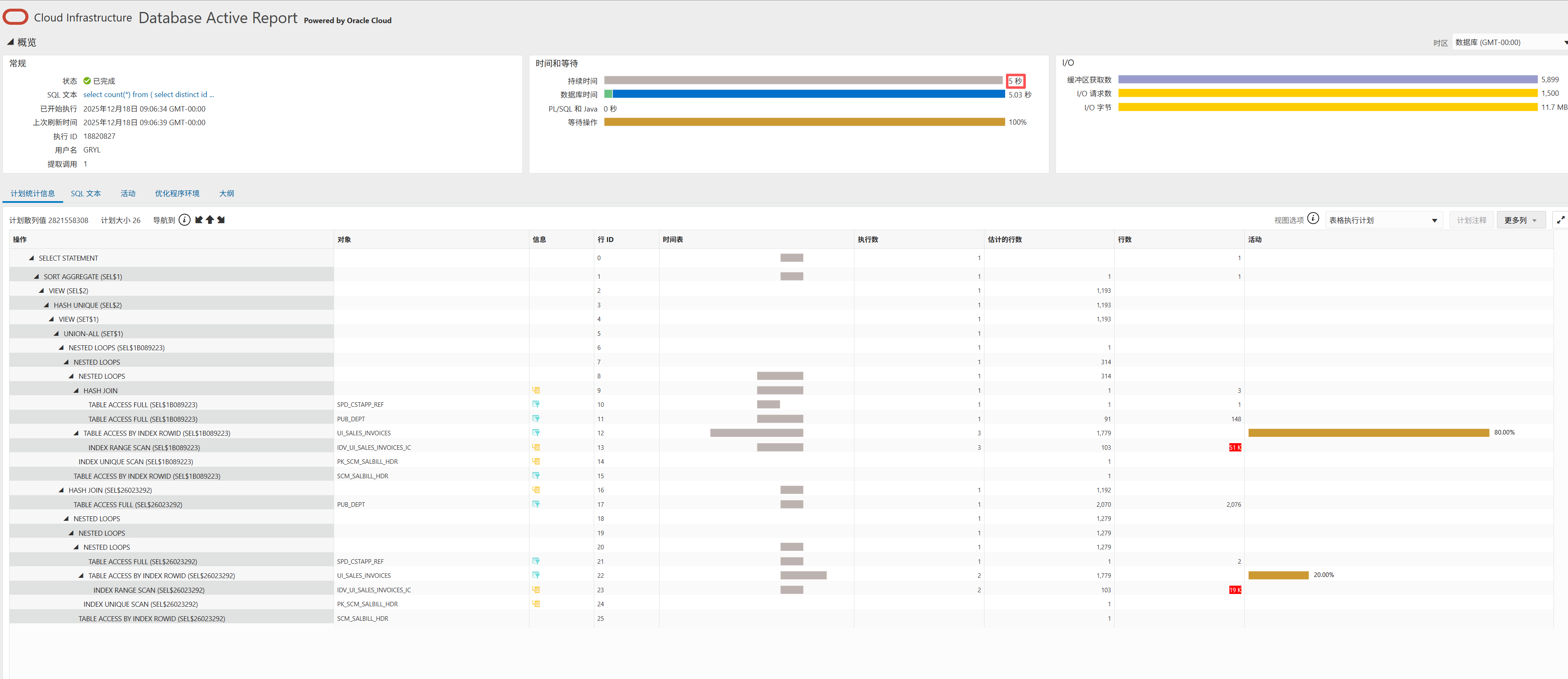The height and width of the screenshot is (679, 1568).
Task: Collapse the UNION-ALL (SET$1) node
Action: [x=56, y=333]
